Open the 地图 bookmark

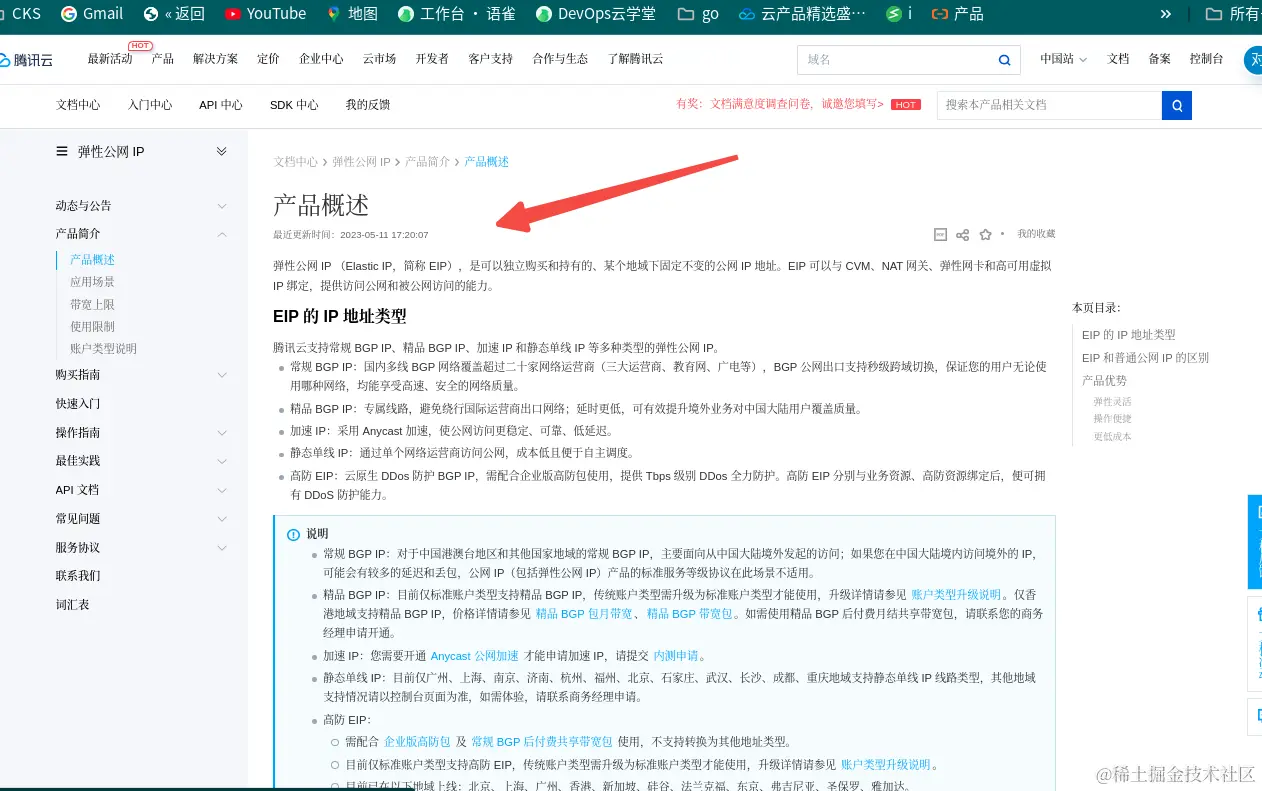[x=352, y=14]
